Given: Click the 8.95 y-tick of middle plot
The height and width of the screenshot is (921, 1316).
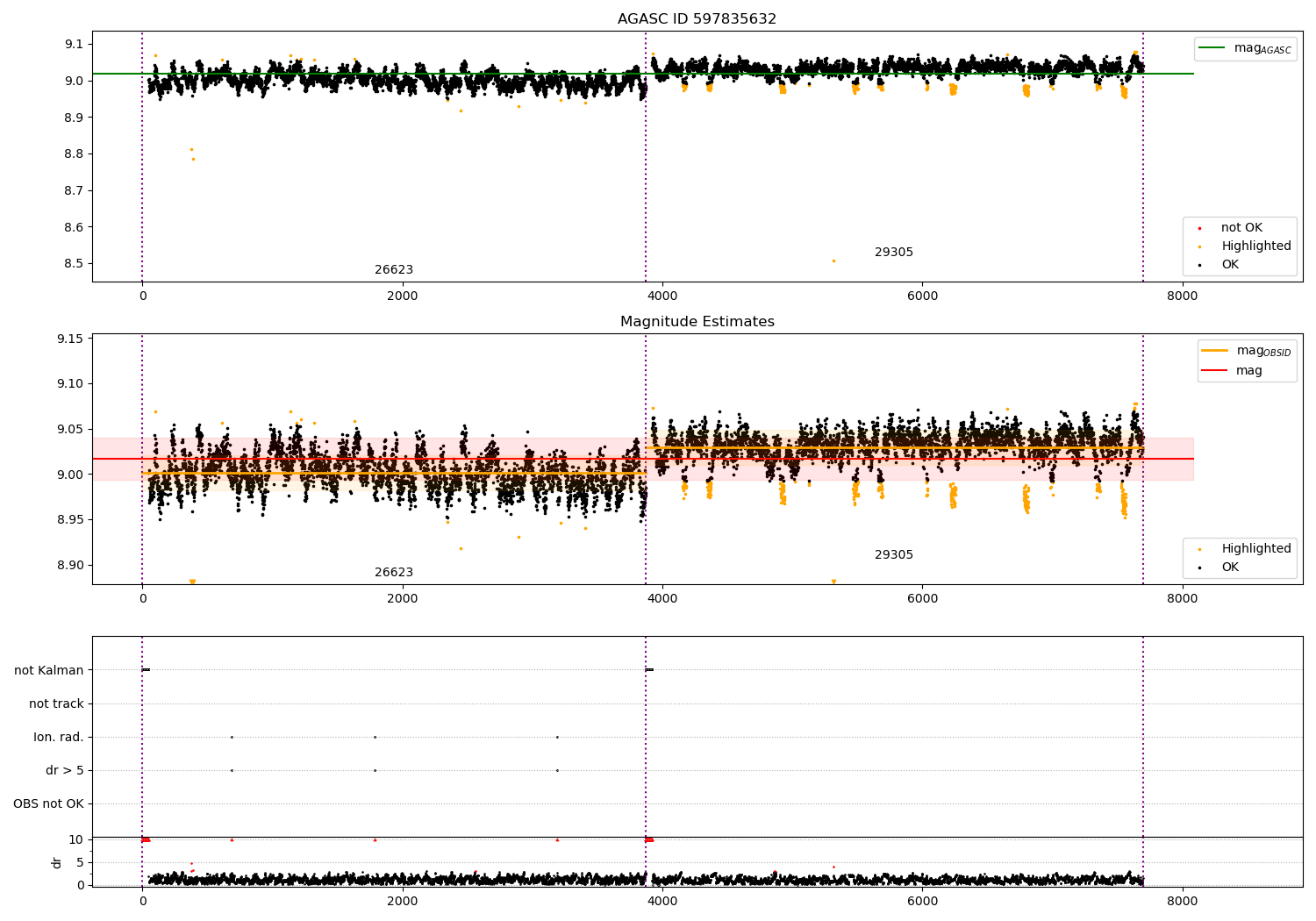Looking at the screenshot, I should click(71, 520).
